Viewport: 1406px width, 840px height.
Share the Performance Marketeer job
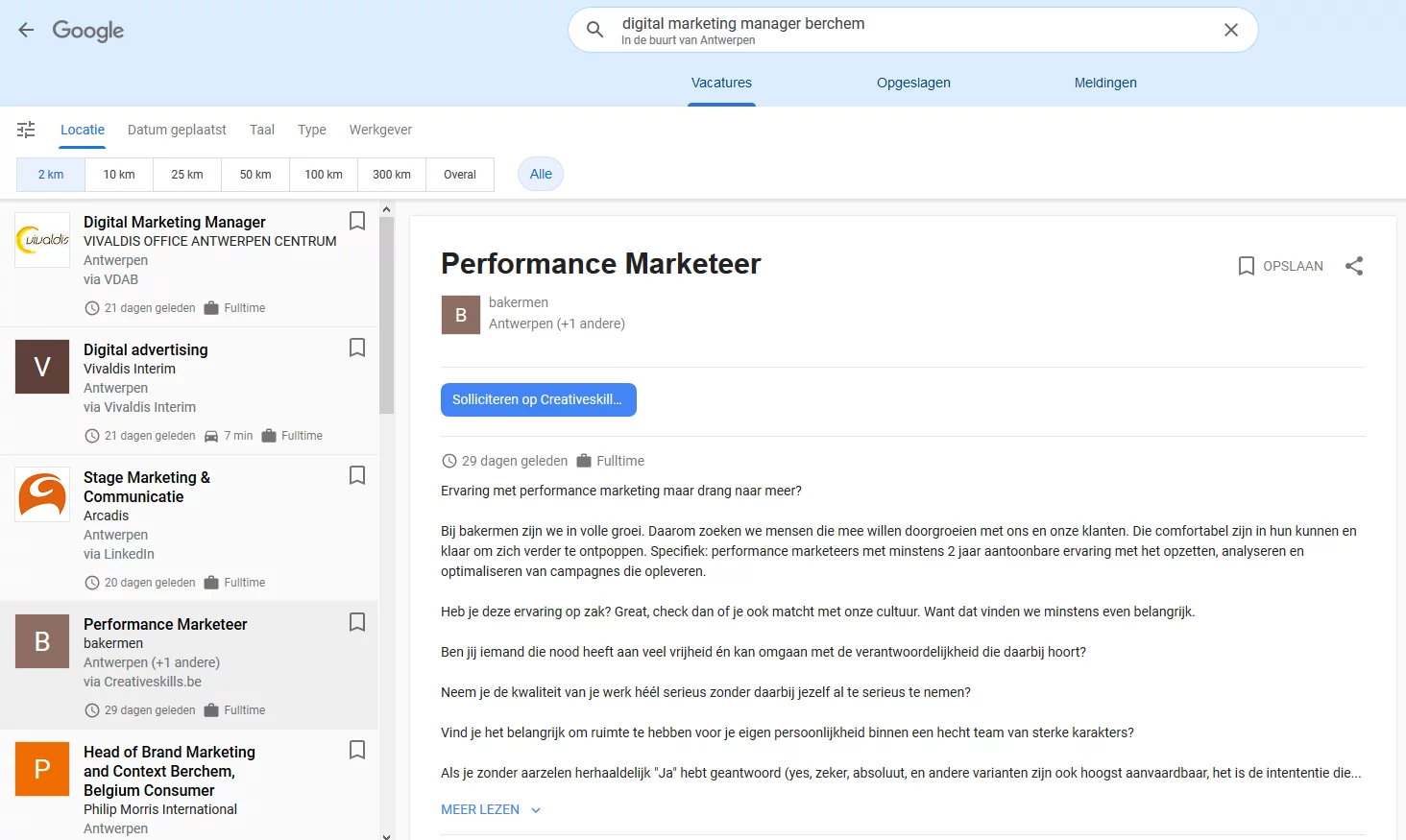click(1354, 266)
